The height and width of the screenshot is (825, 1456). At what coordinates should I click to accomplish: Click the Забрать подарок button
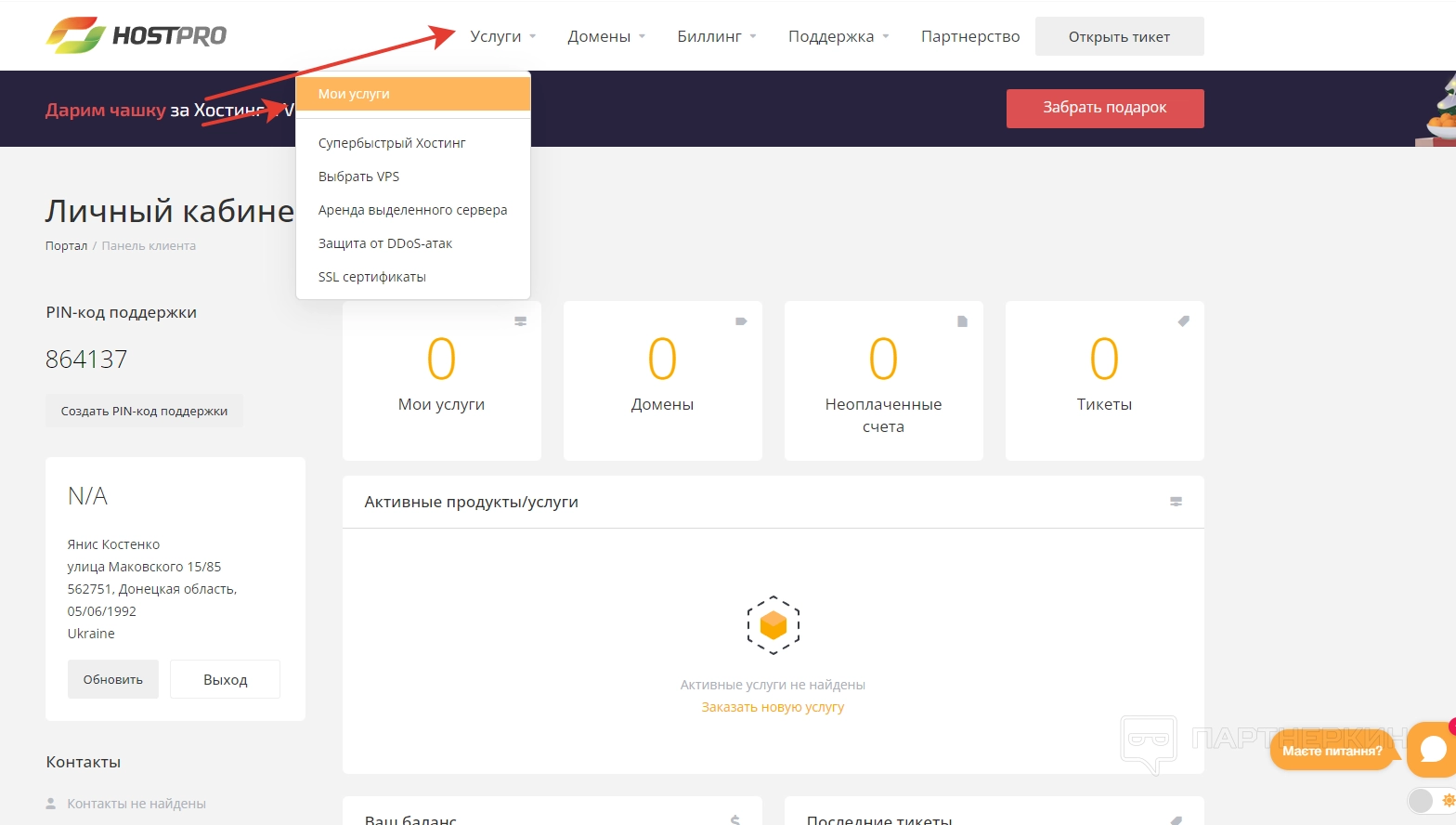[1105, 108]
